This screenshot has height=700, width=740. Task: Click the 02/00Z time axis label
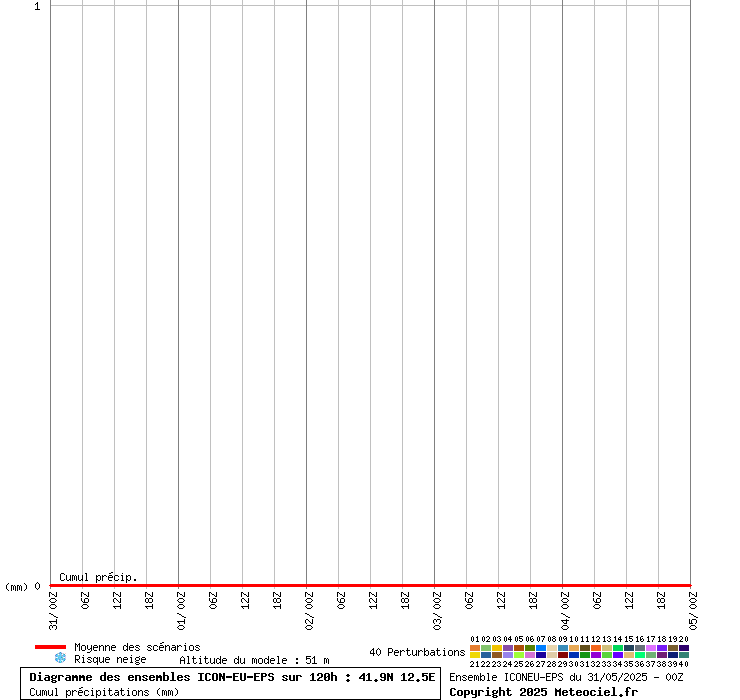point(309,611)
